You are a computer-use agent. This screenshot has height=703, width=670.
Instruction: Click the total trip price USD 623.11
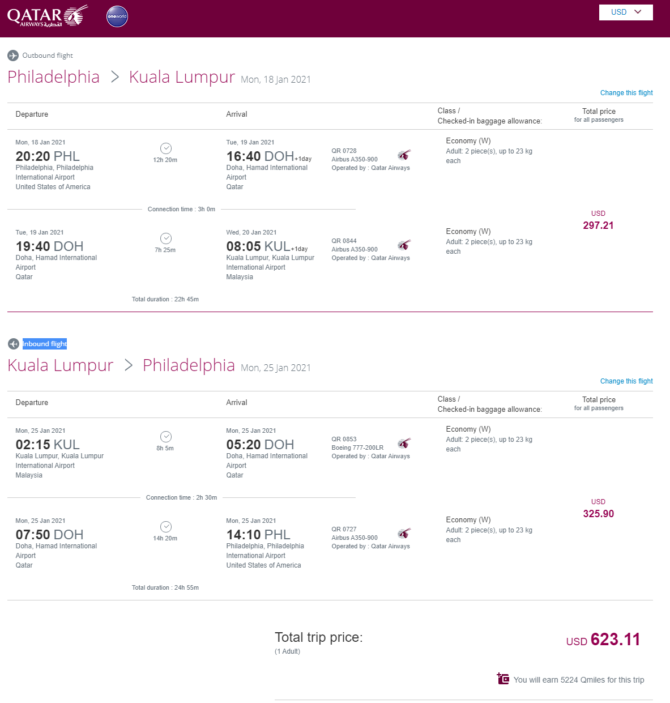point(603,640)
